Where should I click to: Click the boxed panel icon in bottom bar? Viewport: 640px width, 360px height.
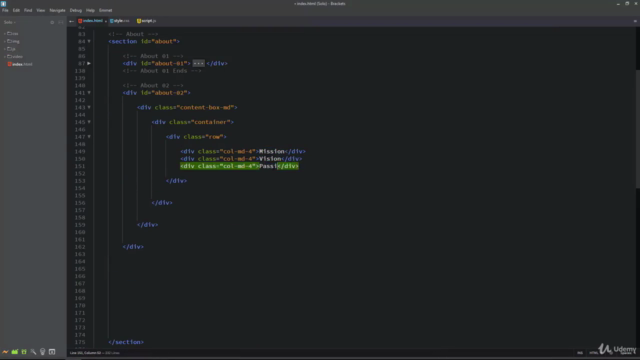(x=52, y=352)
